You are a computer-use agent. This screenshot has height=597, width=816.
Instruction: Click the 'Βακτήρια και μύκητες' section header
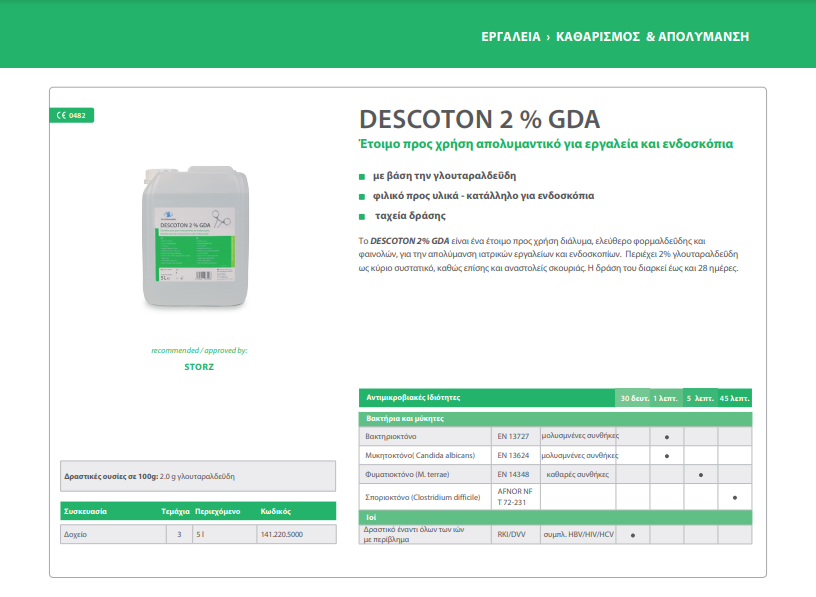(x=405, y=418)
